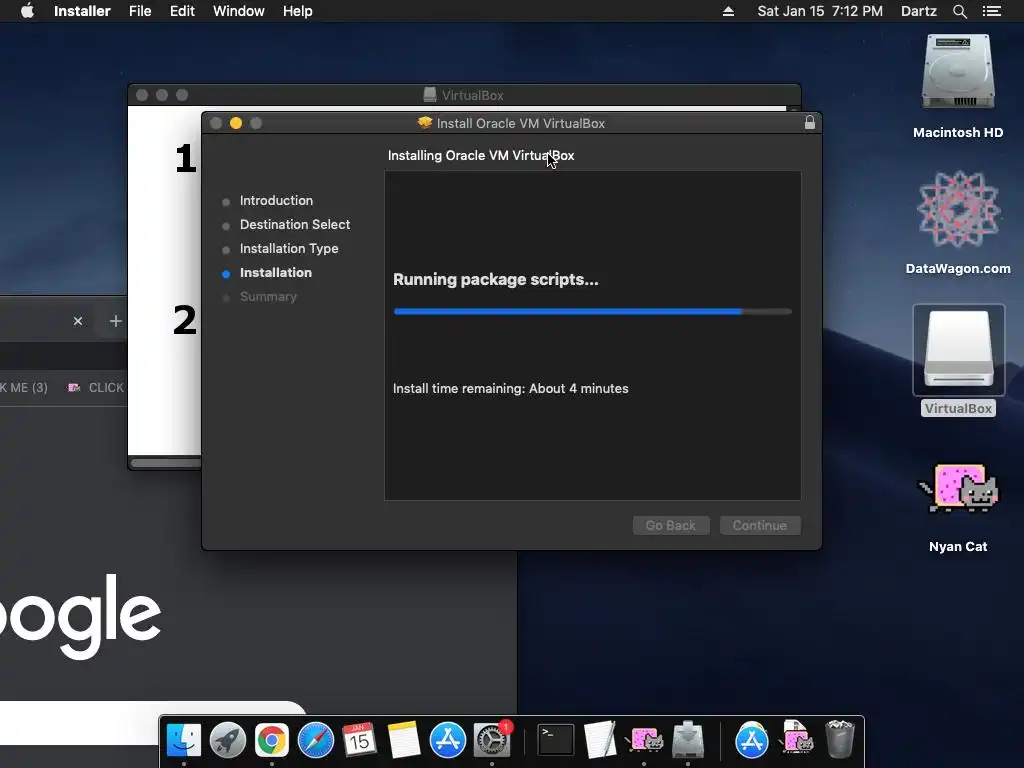Close the Chrome tab with X
Screen dimensions: 1024x768
[78, 321]
